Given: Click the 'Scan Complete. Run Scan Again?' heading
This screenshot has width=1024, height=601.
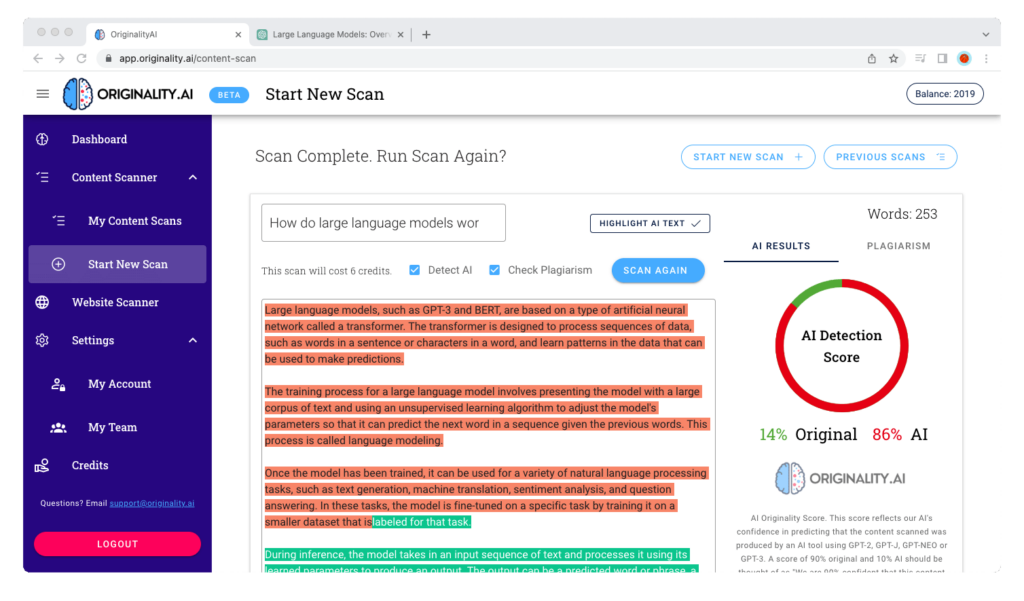Looking at the screenshot, I should click(x=381, y=156).
